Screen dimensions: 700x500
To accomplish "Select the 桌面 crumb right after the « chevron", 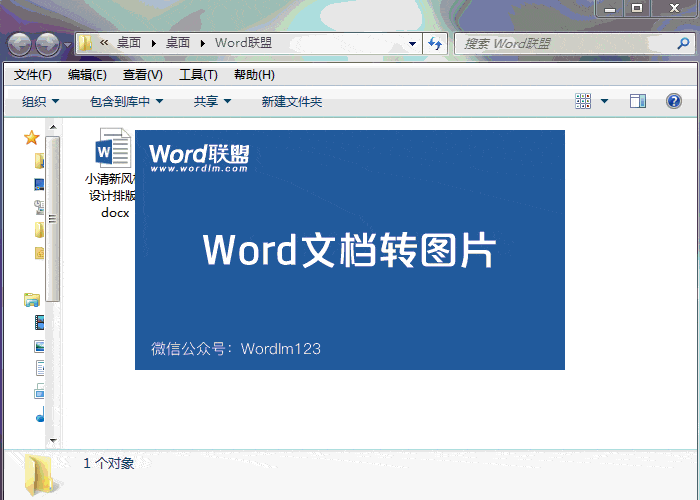I will coord(129,43).
